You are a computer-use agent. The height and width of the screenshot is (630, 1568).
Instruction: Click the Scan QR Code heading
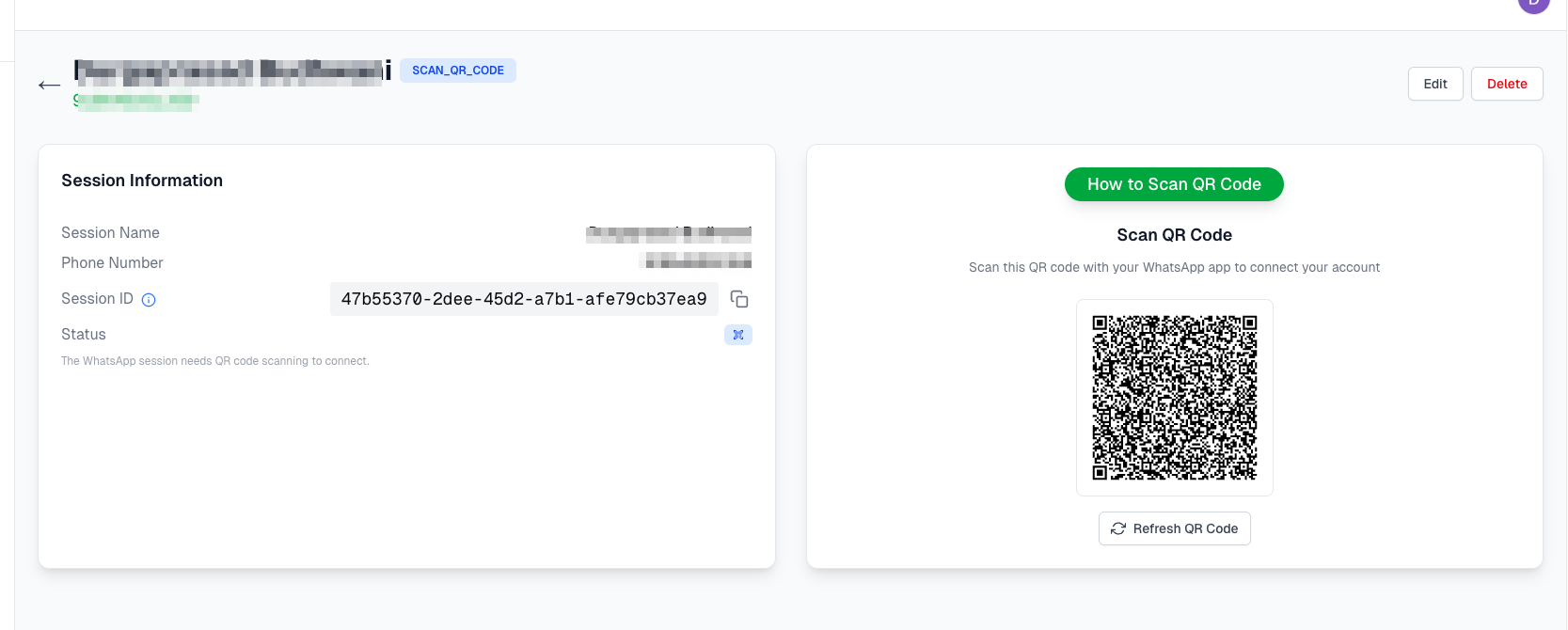[x=1174, y=235]
